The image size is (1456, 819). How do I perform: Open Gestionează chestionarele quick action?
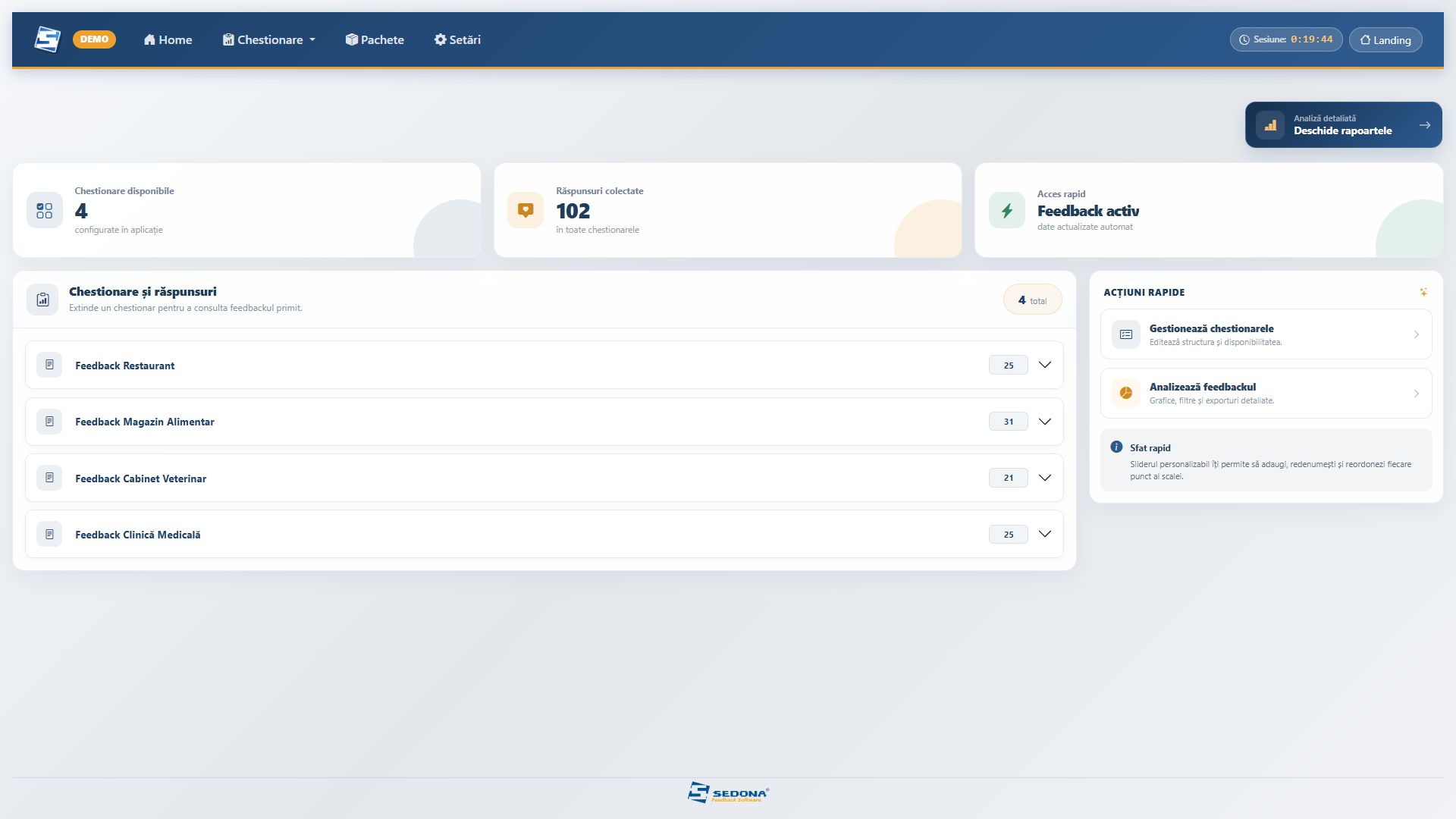1266,334
